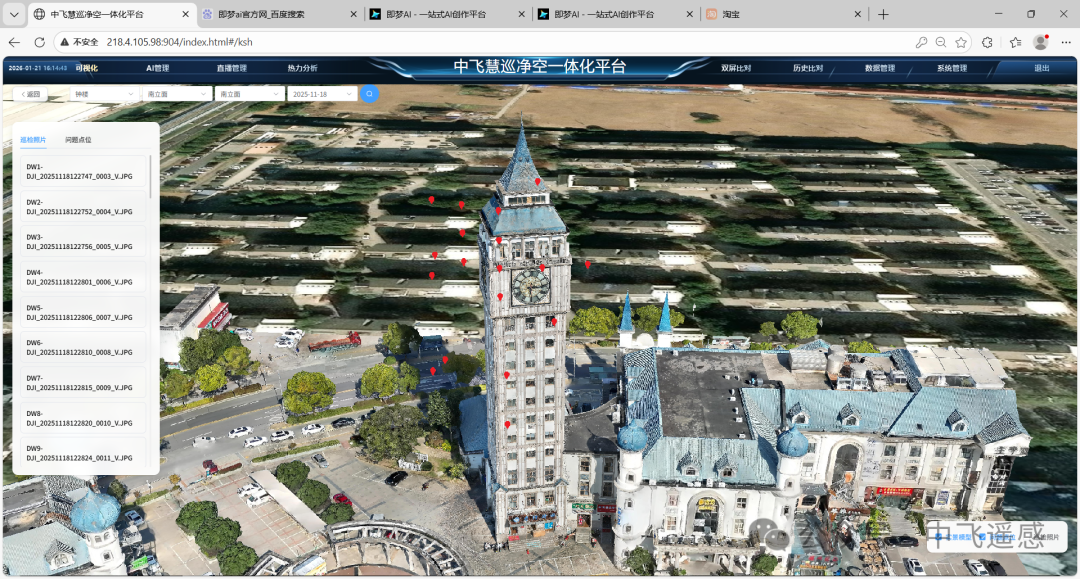Open new browser tab with plus icon
The image size is (1080, 579).
883,14
